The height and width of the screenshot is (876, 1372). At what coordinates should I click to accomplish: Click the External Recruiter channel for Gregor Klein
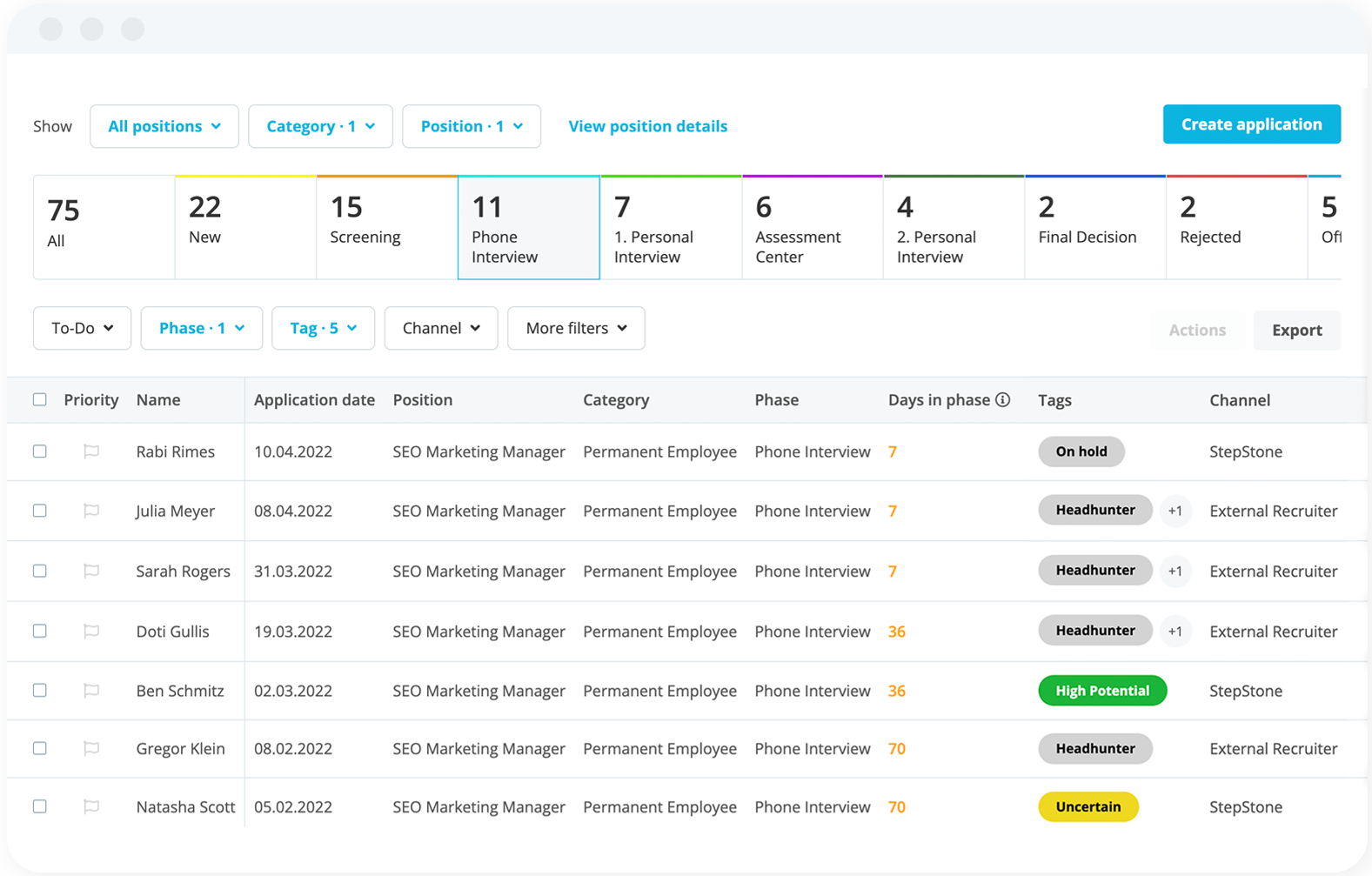pos(1274,748)
